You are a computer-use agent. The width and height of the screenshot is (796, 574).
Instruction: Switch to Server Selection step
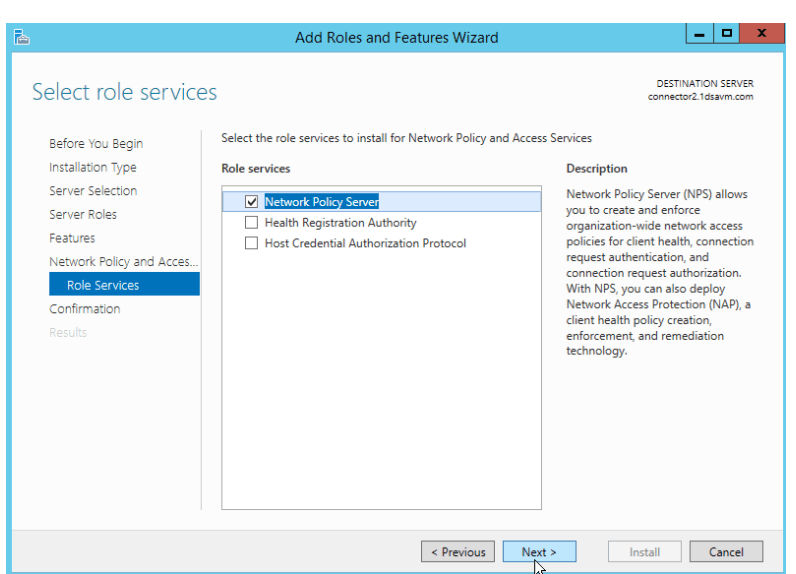tap(93, 191)
